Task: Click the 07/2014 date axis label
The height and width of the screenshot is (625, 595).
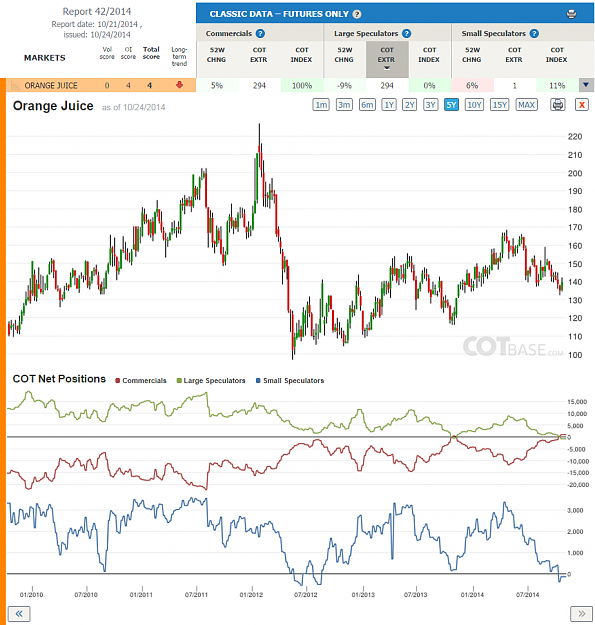Action: click(x=527, y=595)
